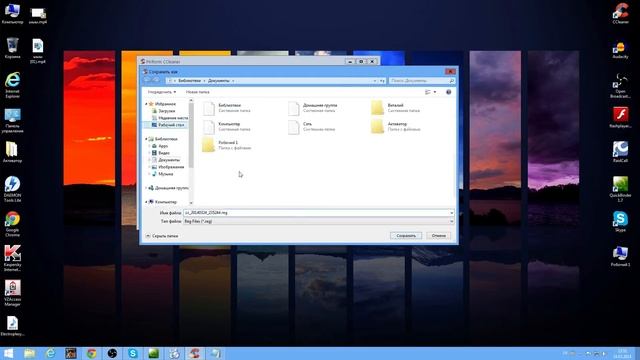The width and height of the screenshot is (640, 360).
Task: Click Скрыть папки toggle
Action: coord(162,236)
